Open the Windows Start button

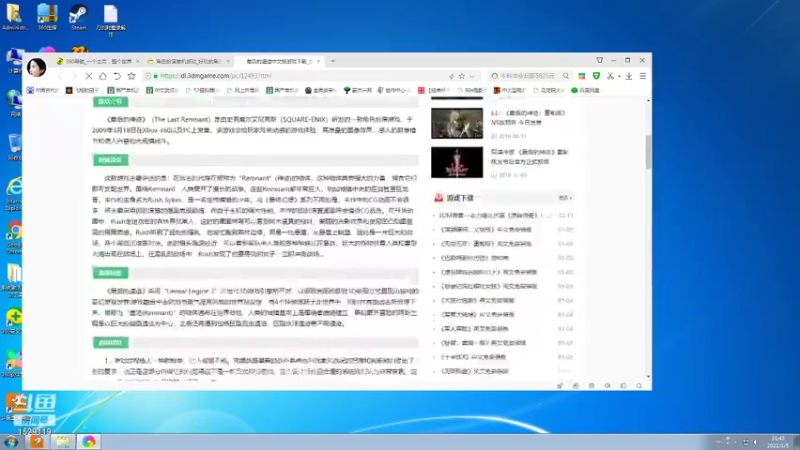pyautogui.click(x=11, y=442)
